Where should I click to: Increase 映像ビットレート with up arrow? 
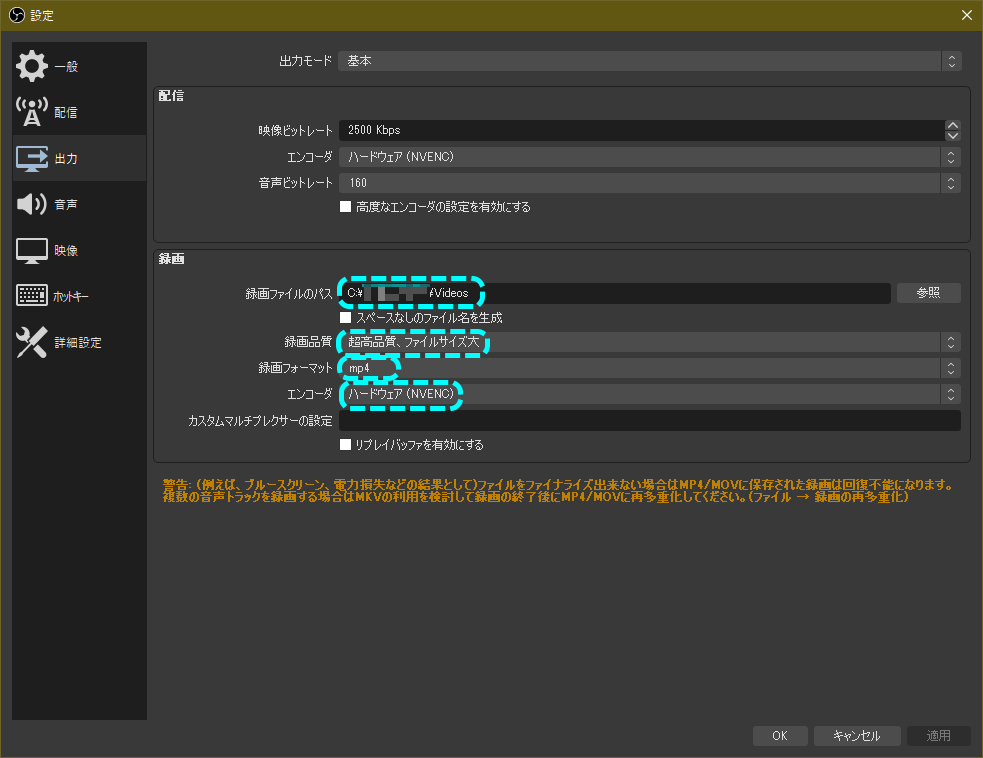953,125
